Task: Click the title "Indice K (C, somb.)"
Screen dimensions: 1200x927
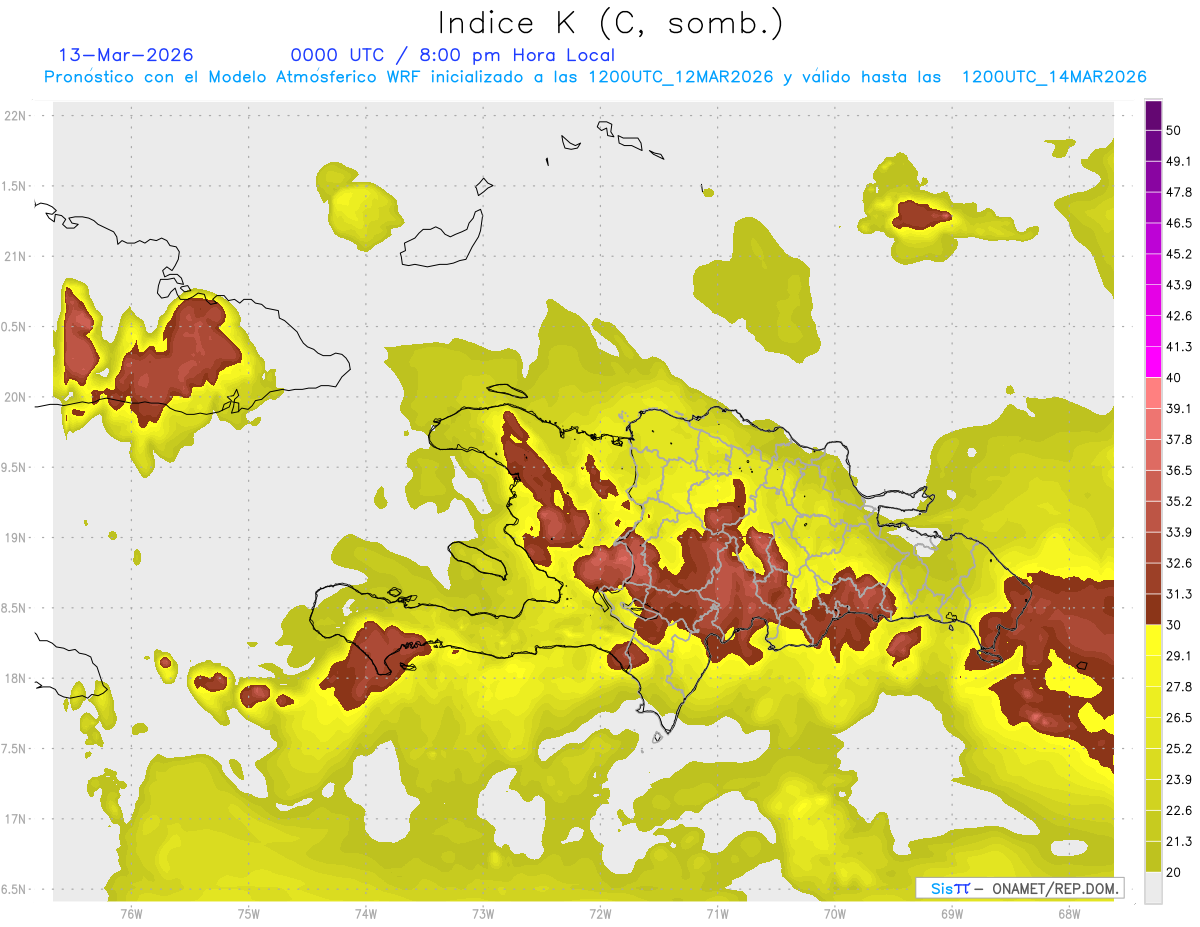Action: pyautogui.click(x=609, y=23)
